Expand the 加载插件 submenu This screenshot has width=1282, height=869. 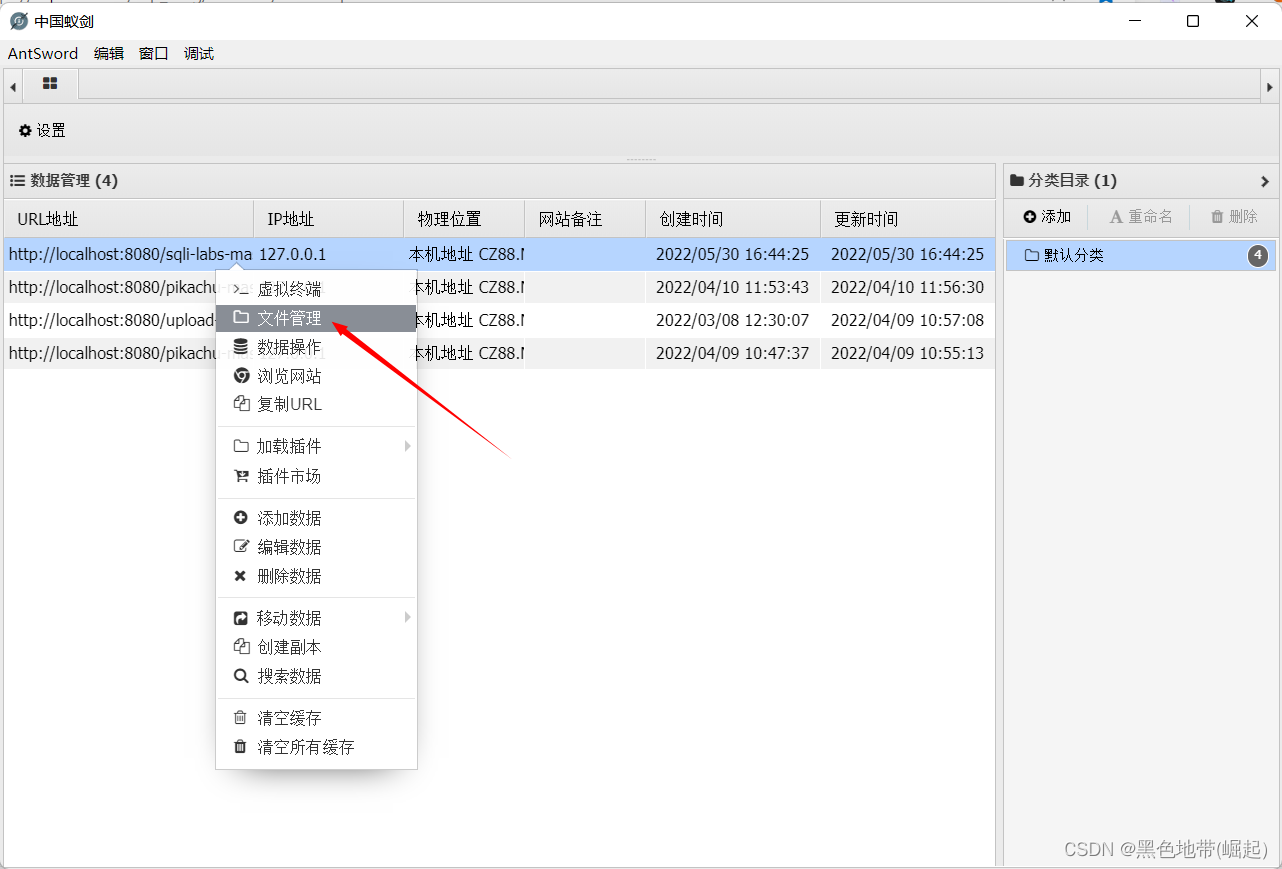[x=290, y=445]
